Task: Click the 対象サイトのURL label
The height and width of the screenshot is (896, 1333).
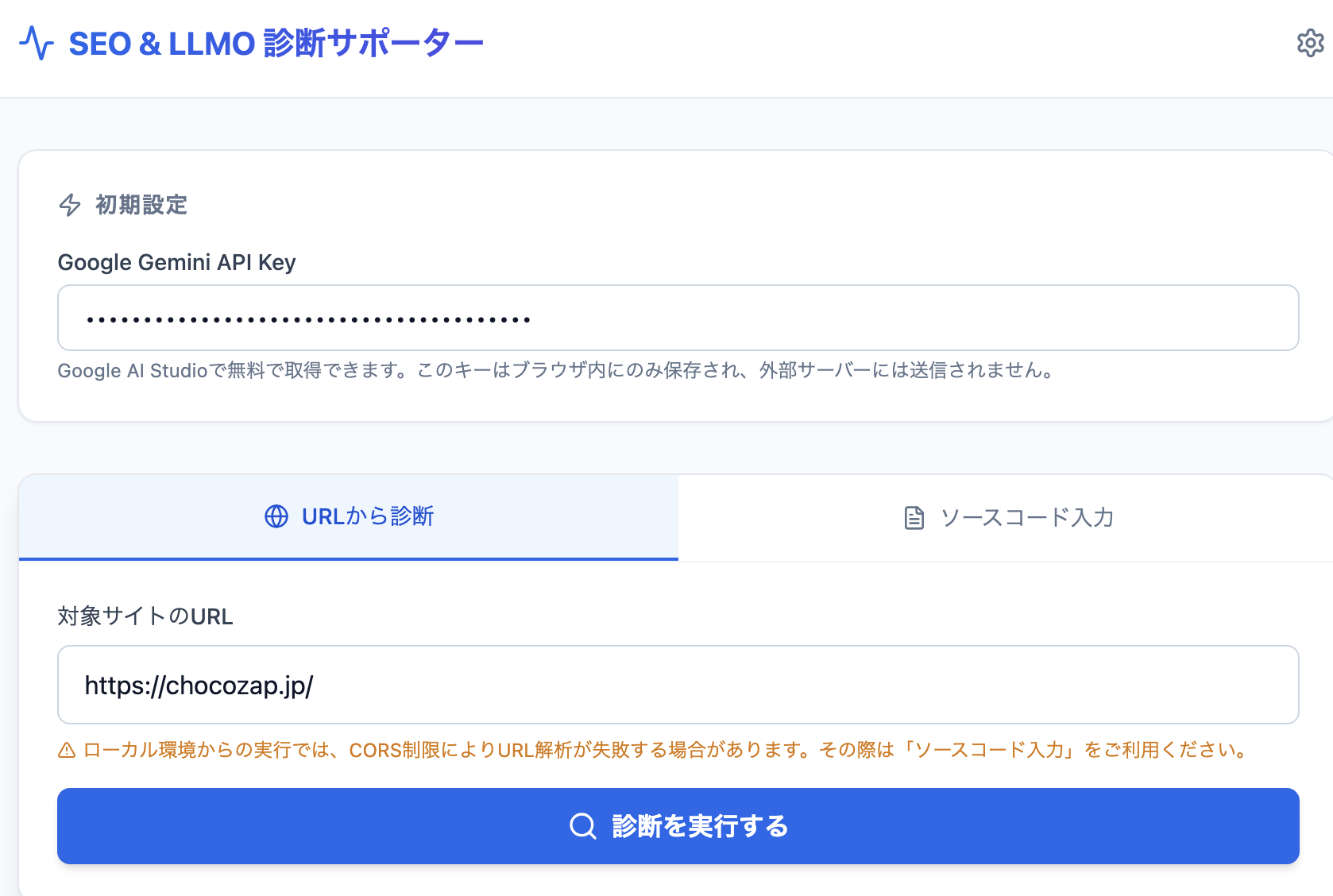Action: click(x=145, y=616)
